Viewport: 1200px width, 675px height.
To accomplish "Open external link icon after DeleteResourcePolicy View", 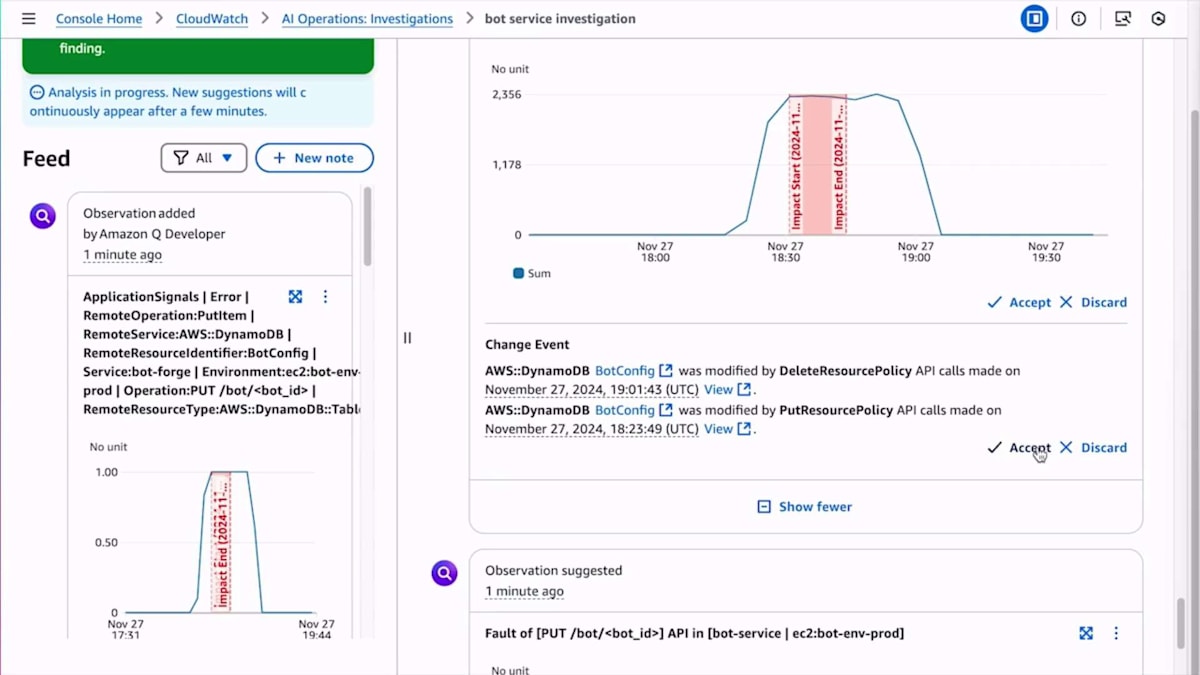I will point(744,390).
